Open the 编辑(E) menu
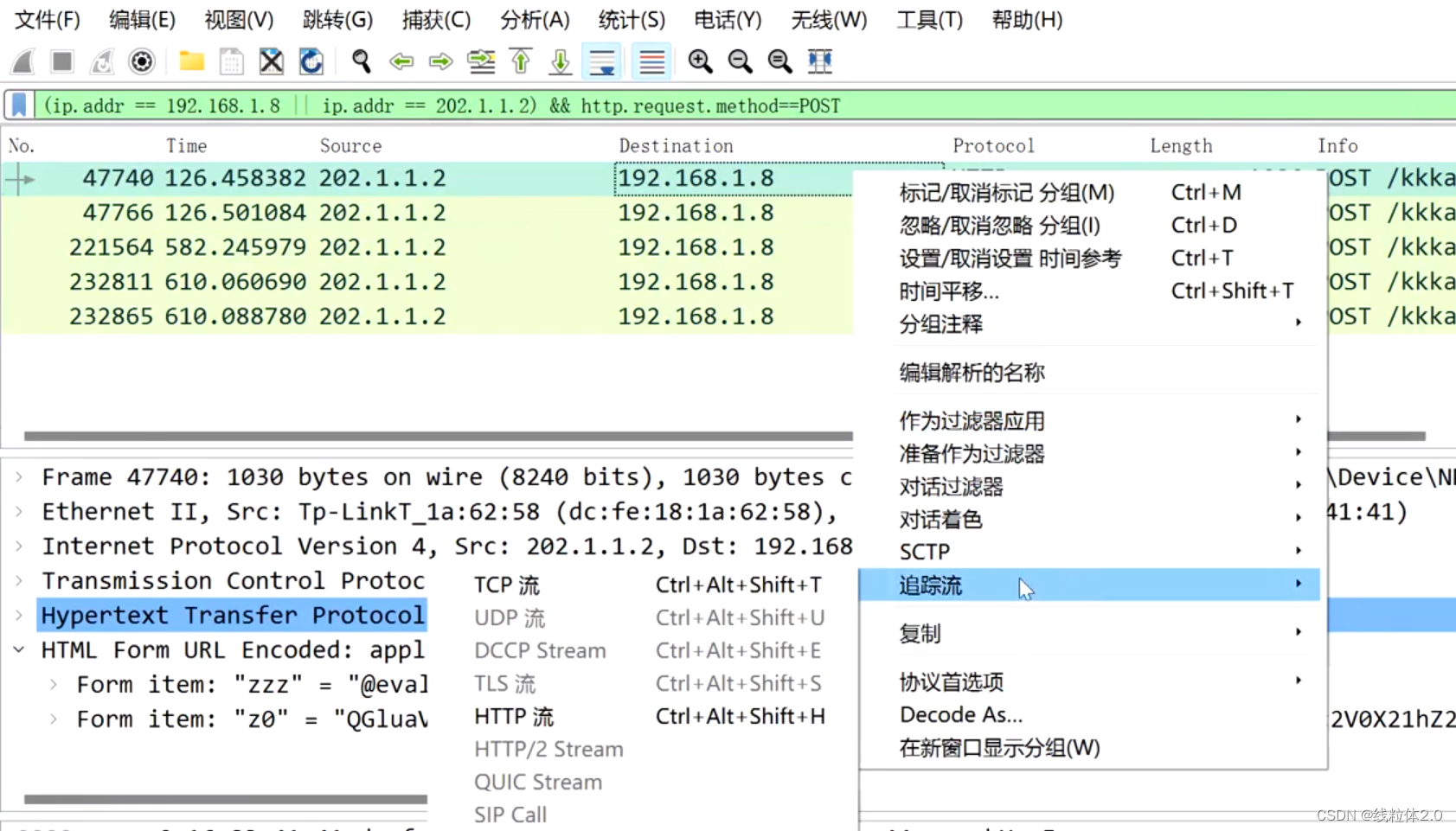Screen dimensions: 1456x831 coord(142,19)
